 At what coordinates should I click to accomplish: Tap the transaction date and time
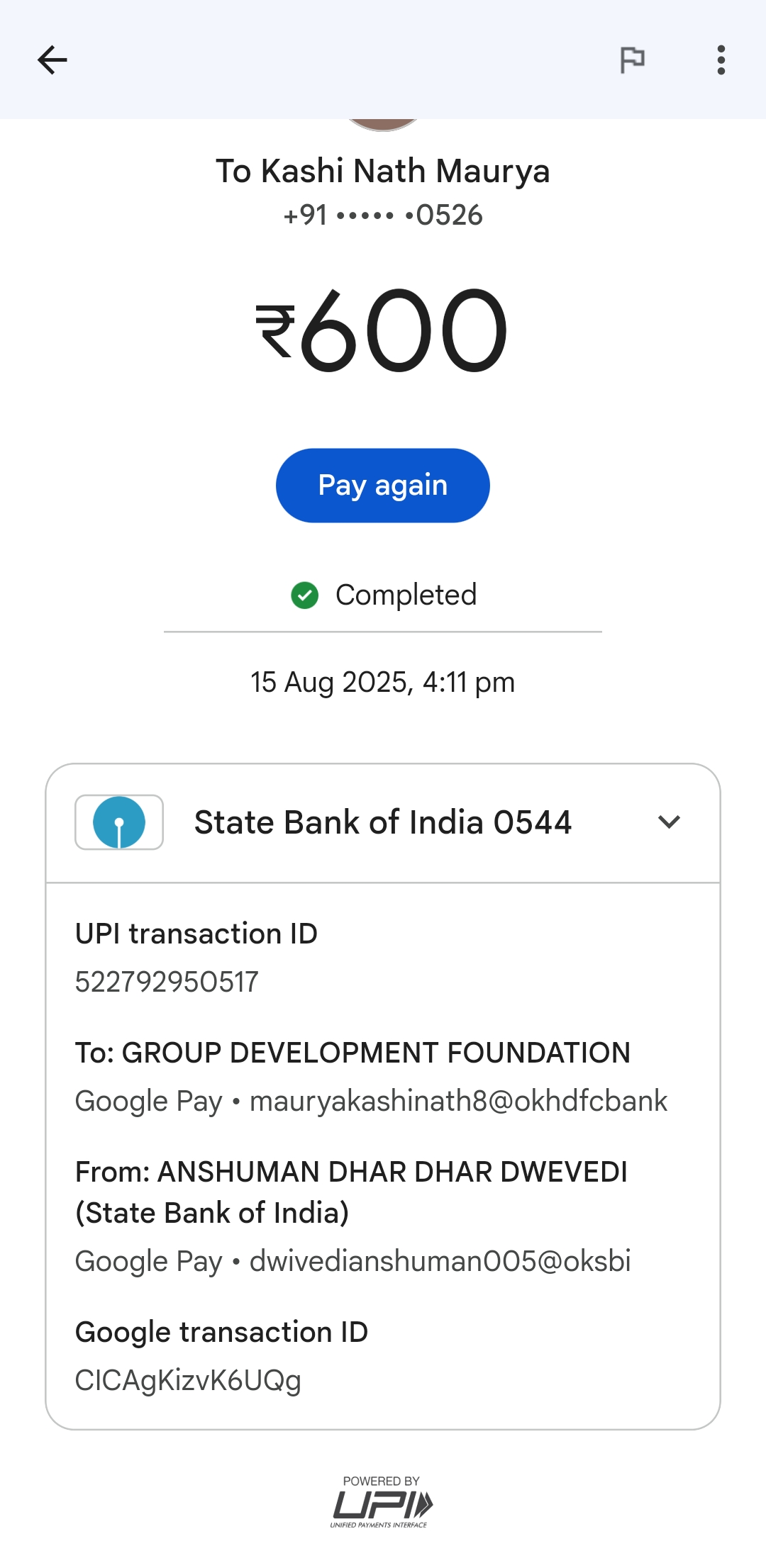(x=383, y=683)
